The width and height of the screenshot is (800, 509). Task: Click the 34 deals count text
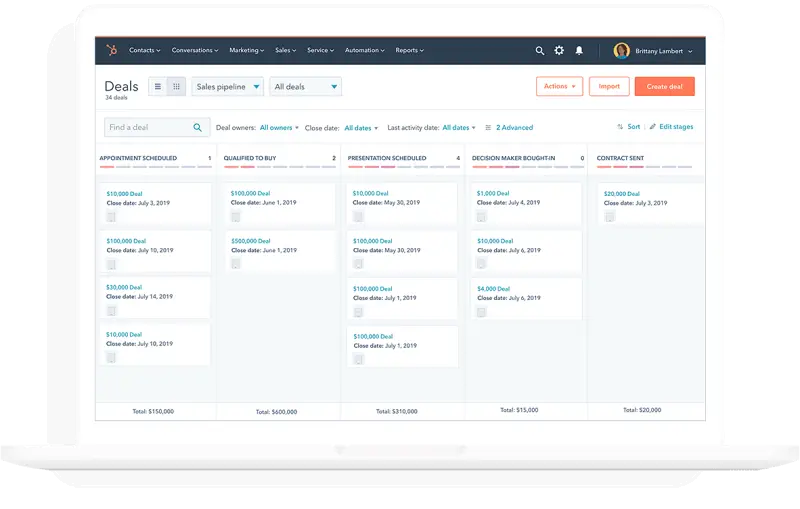click(x=116, y=97)
